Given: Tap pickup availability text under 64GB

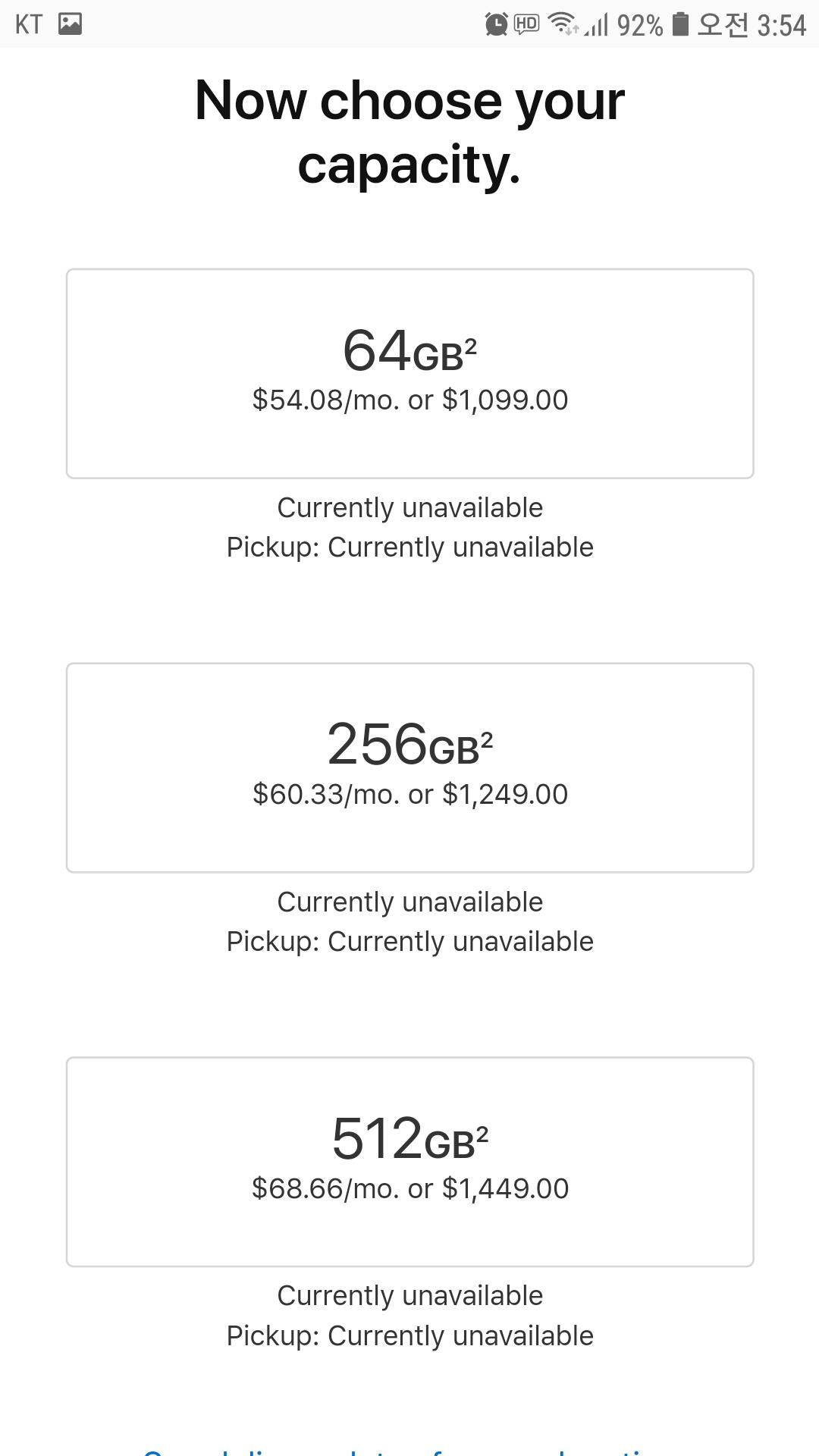Looking at the screenshot, I should coord(409,547).
